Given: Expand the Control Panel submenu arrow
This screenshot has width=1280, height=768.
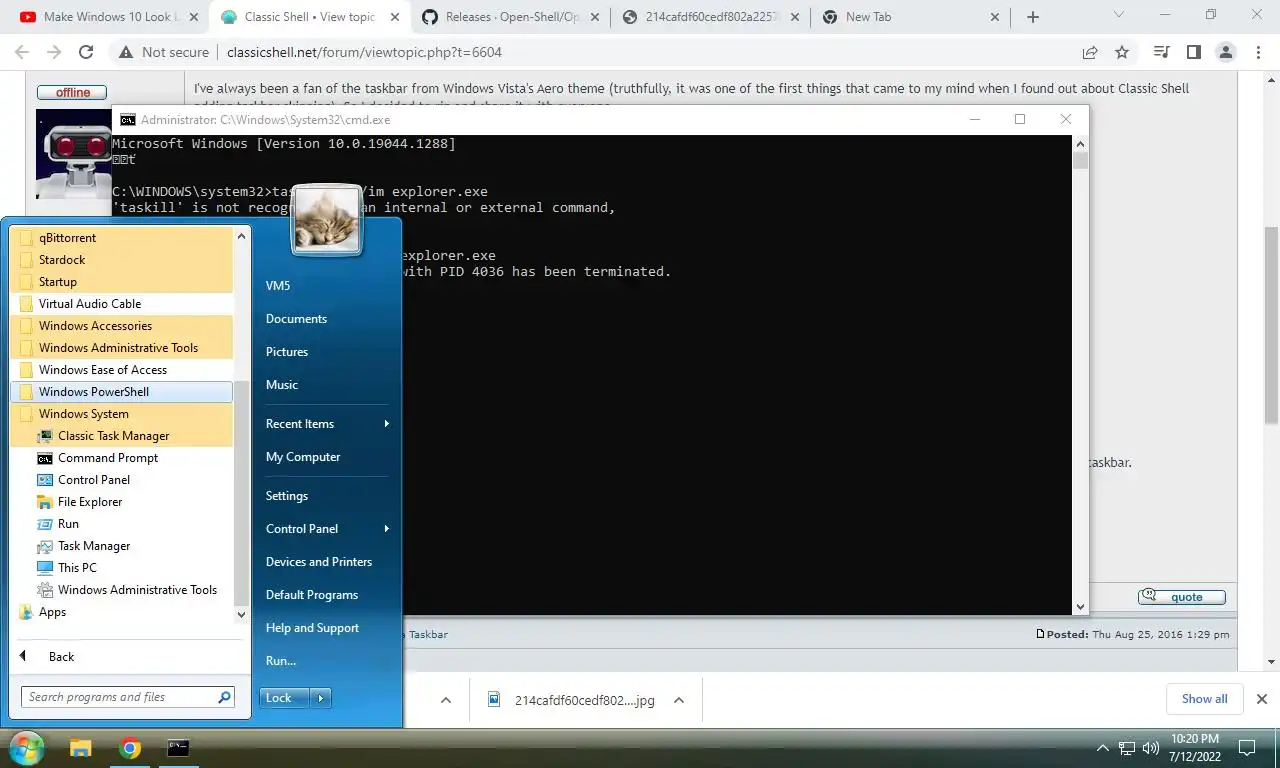Looking at the screenshot, I should click(386, 529).
